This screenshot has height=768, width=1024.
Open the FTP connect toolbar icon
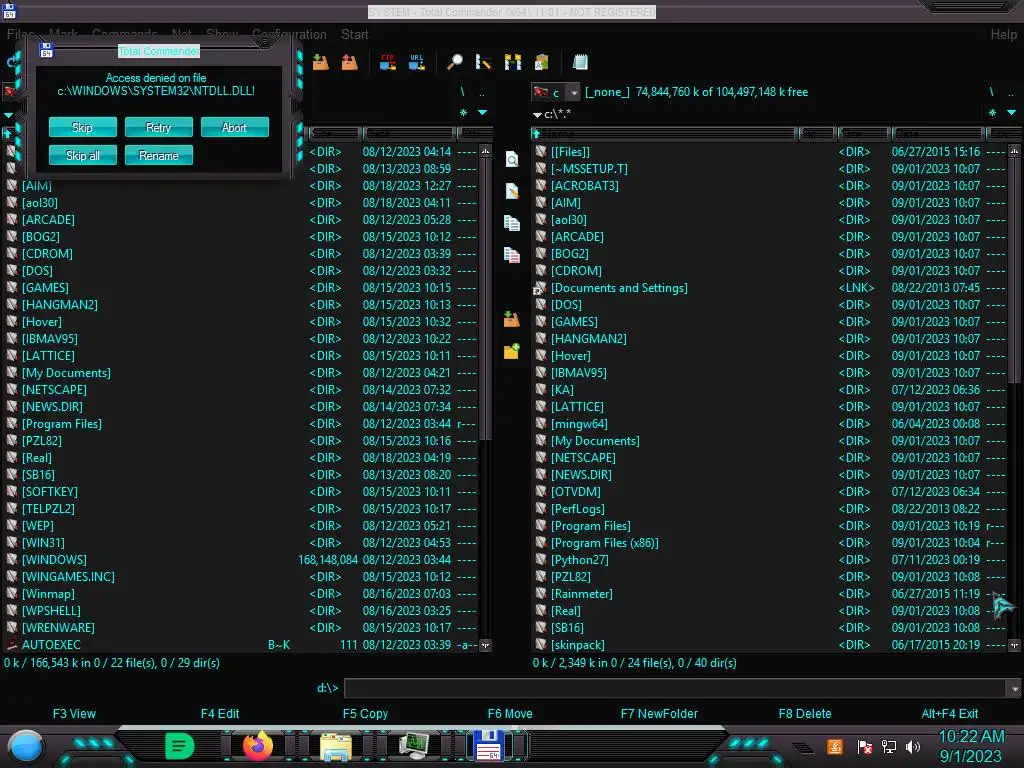(388, 62)
